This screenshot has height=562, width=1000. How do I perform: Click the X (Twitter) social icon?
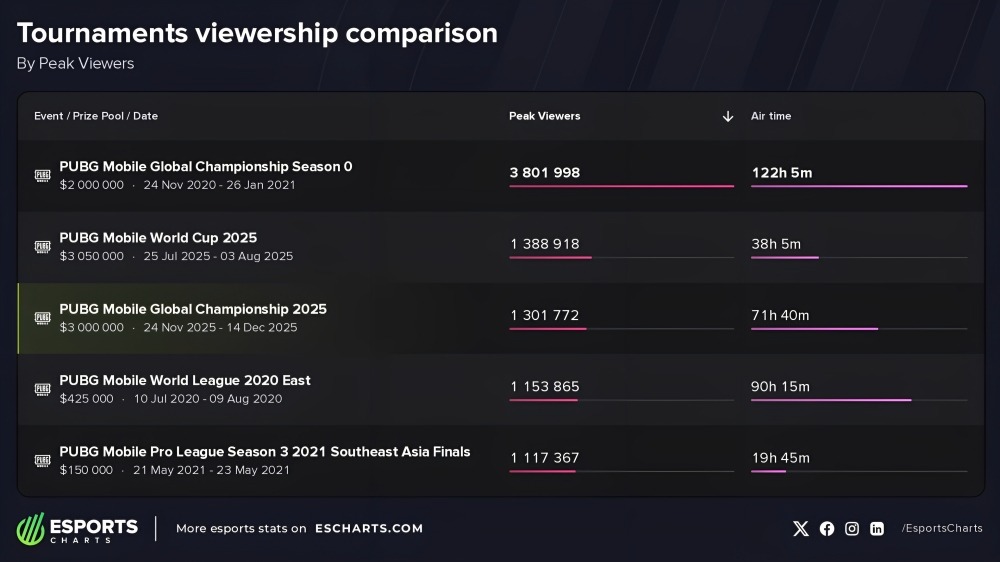coord(801,529)
